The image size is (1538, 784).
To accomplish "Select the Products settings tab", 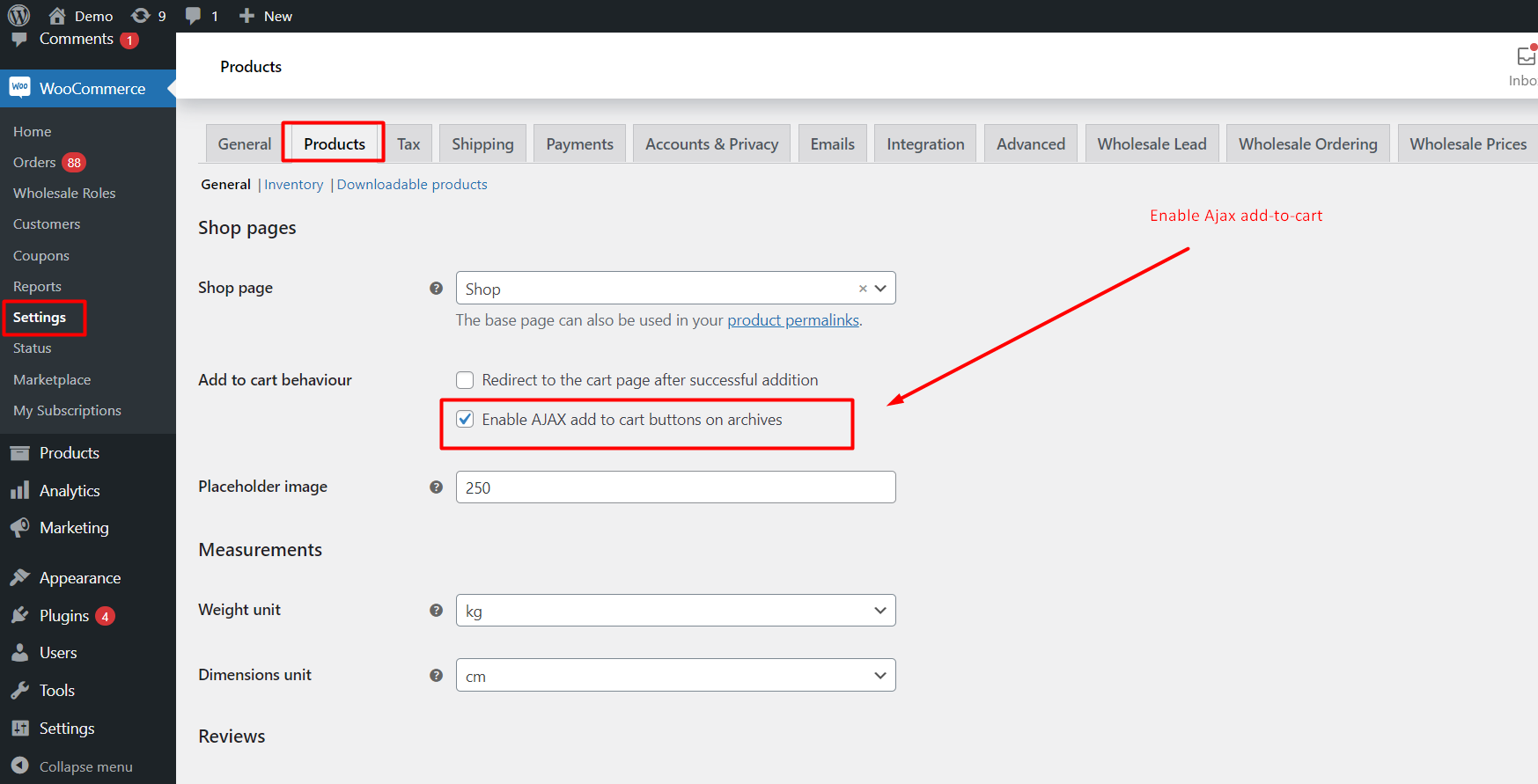I will [x=335, y=143].
